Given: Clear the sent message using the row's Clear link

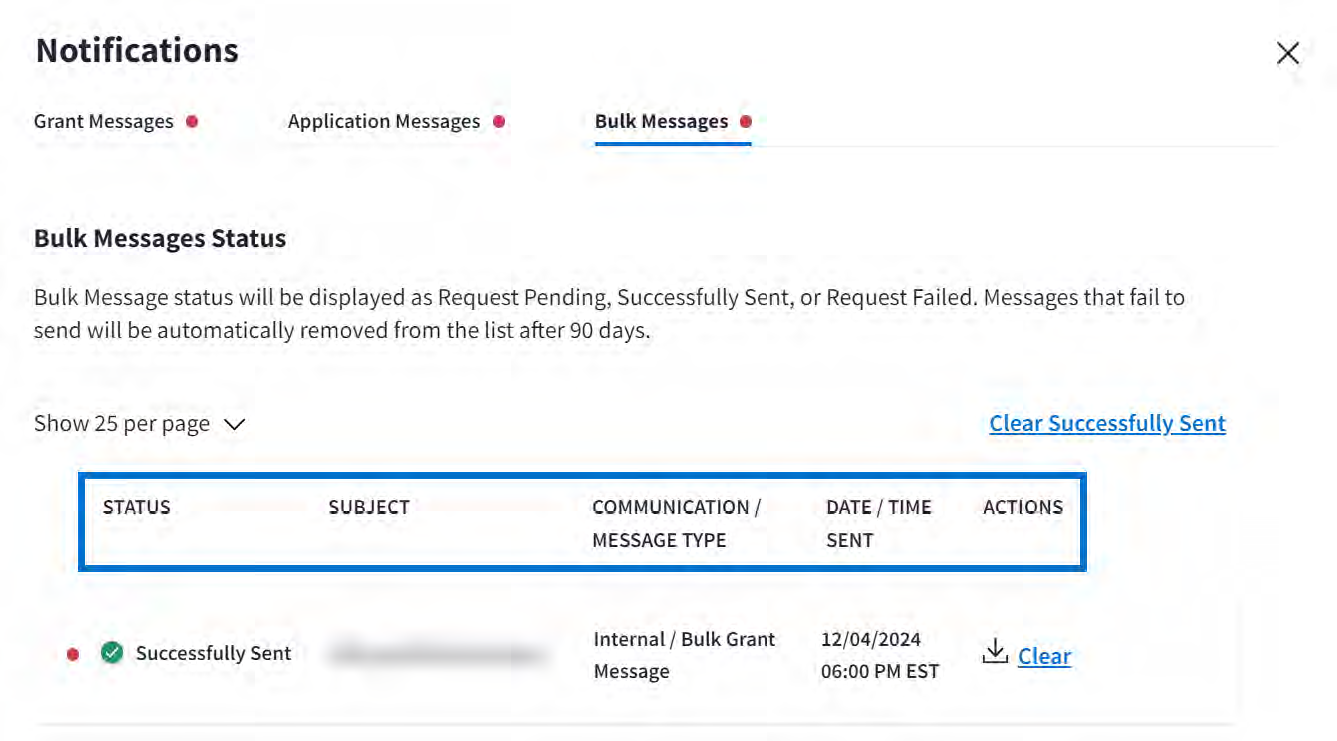Looking at the screenshot, I should coord(1044,657).
